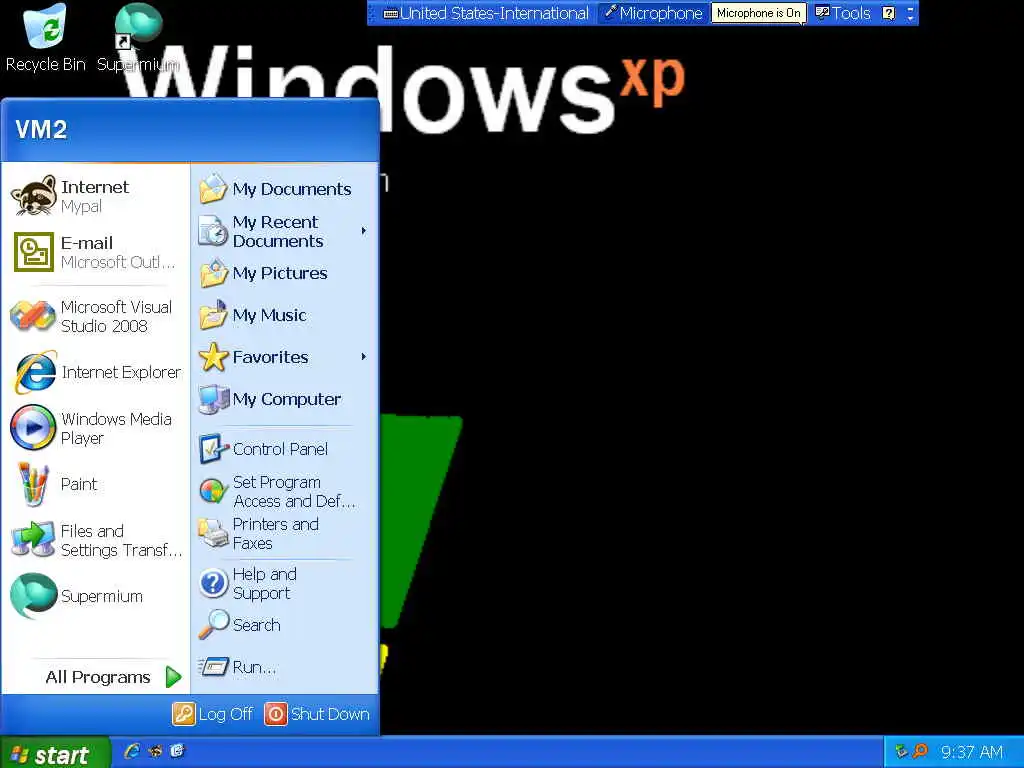
Task: Click Mypal quick launch taskbar icon
Action: [x=155, y=751]
